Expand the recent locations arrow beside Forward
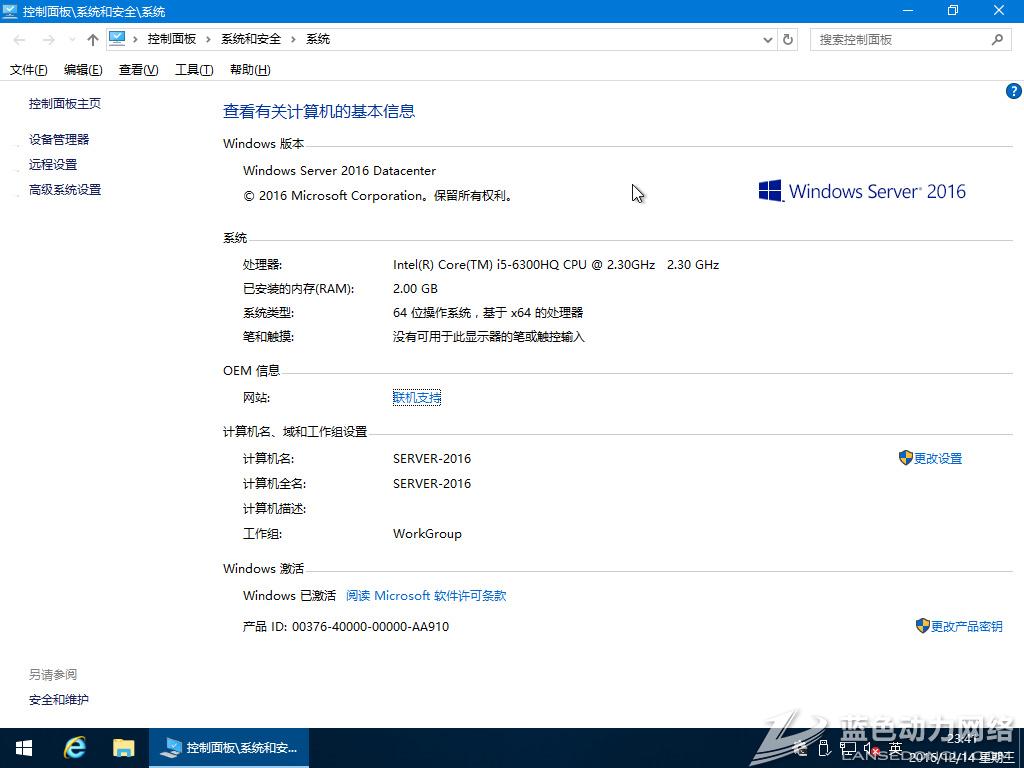The width and height of the screenshot is (1024, 768). [x=71, y=40]
